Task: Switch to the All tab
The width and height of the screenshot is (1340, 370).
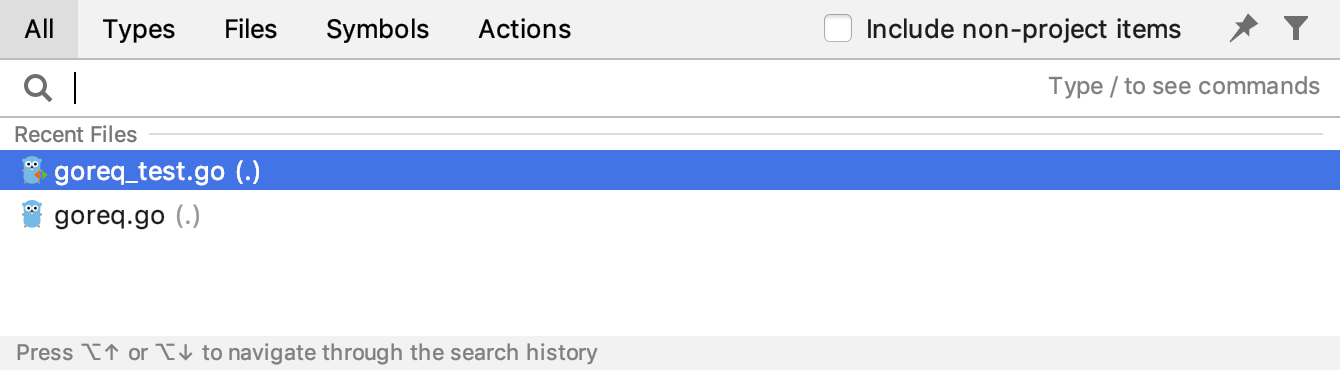Action: [39, 29]
